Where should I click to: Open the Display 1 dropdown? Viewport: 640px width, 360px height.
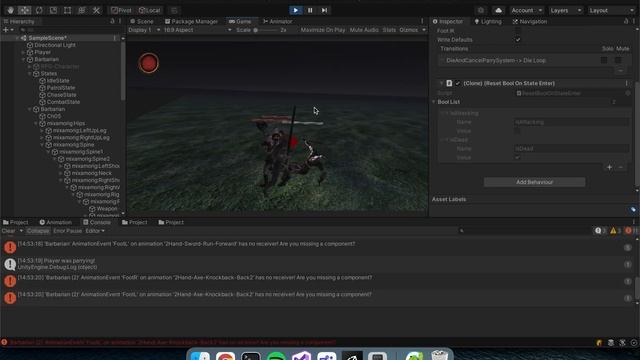144,30
